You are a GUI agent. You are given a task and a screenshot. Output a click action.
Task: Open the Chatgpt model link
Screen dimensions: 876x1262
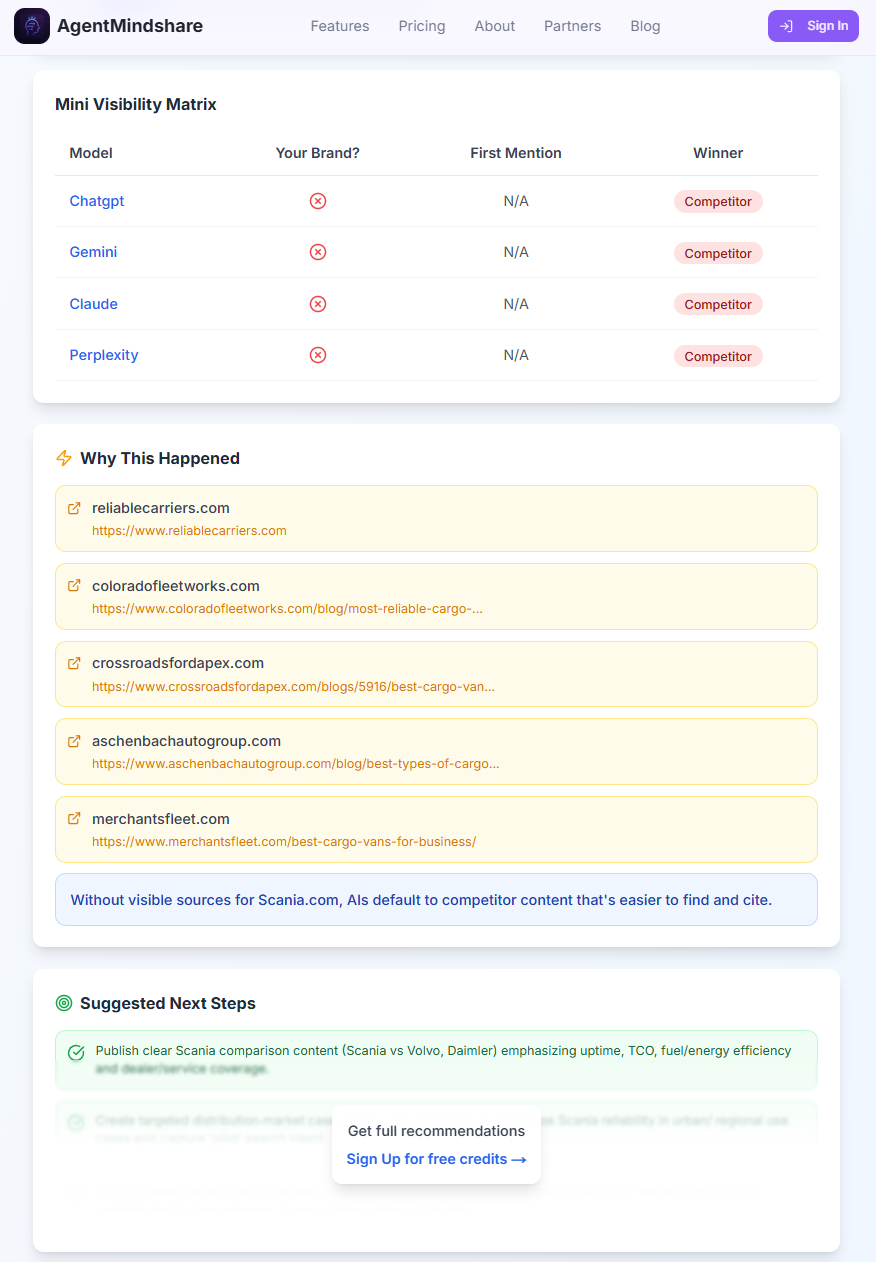(97, 201)
